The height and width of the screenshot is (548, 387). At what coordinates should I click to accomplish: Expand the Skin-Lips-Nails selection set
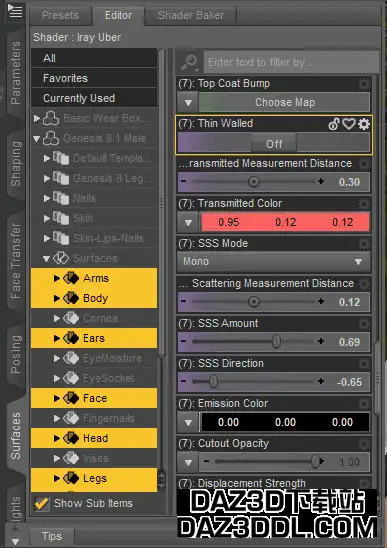coord(46,238)
